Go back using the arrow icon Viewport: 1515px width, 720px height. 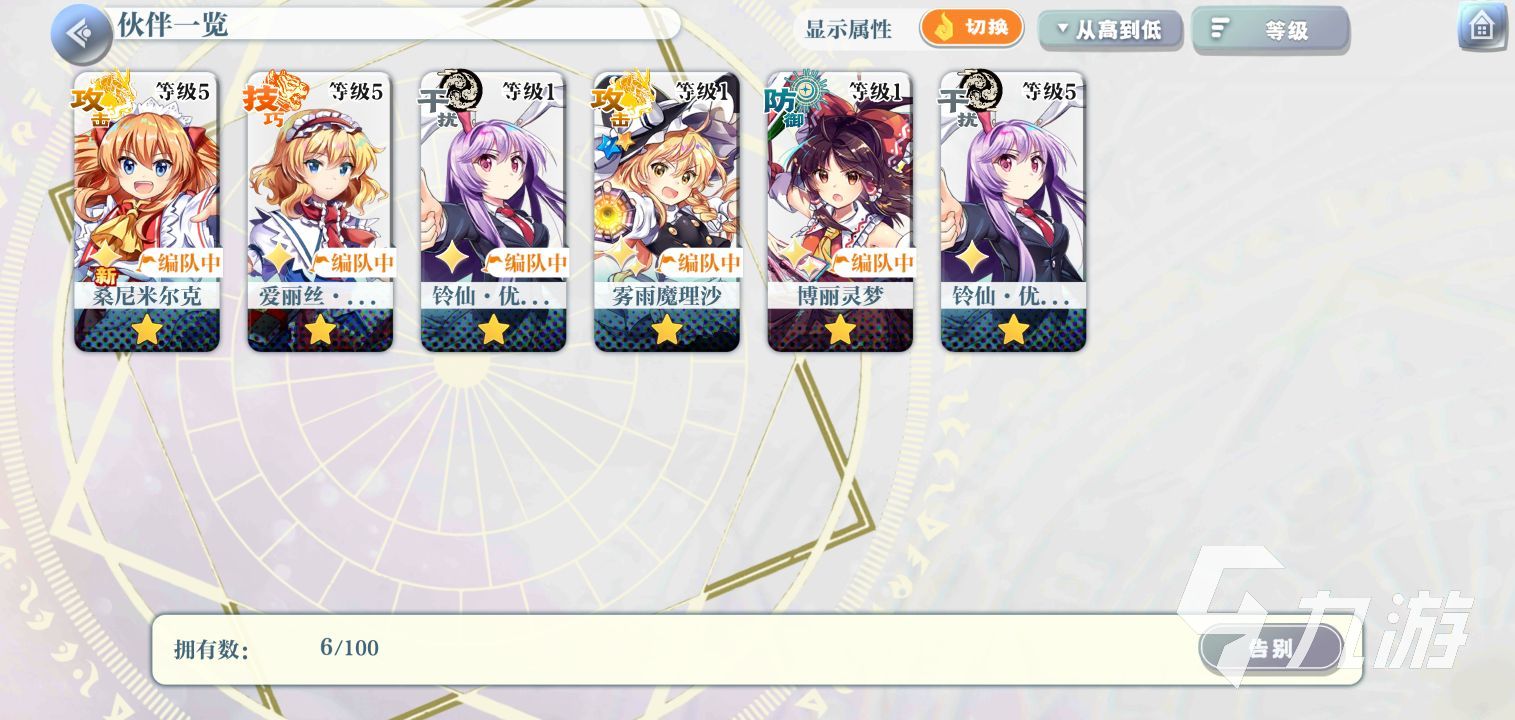[x=81, y=34]
